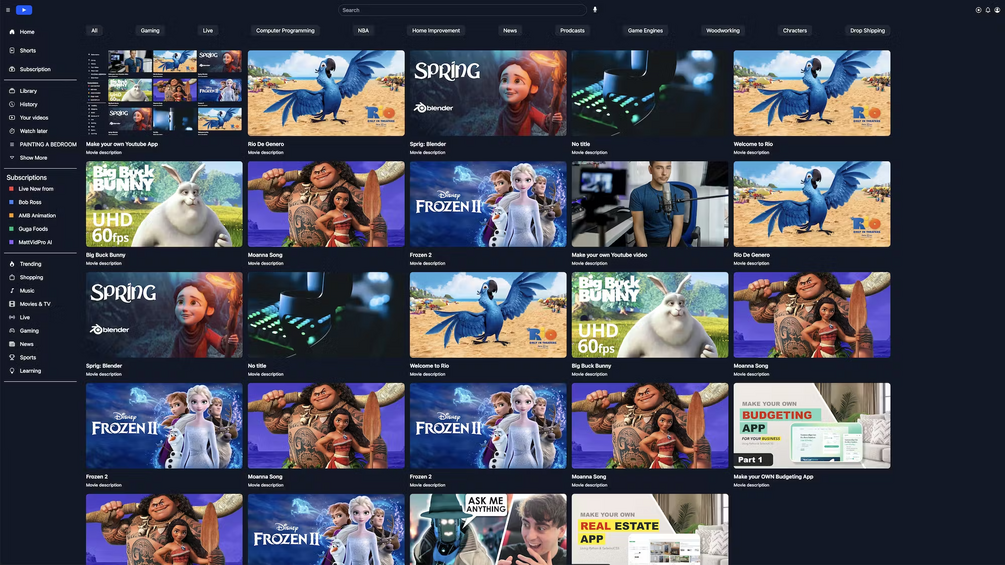
Task: Click the 'Make your own Youtube video' title
Action: [610, 255]
